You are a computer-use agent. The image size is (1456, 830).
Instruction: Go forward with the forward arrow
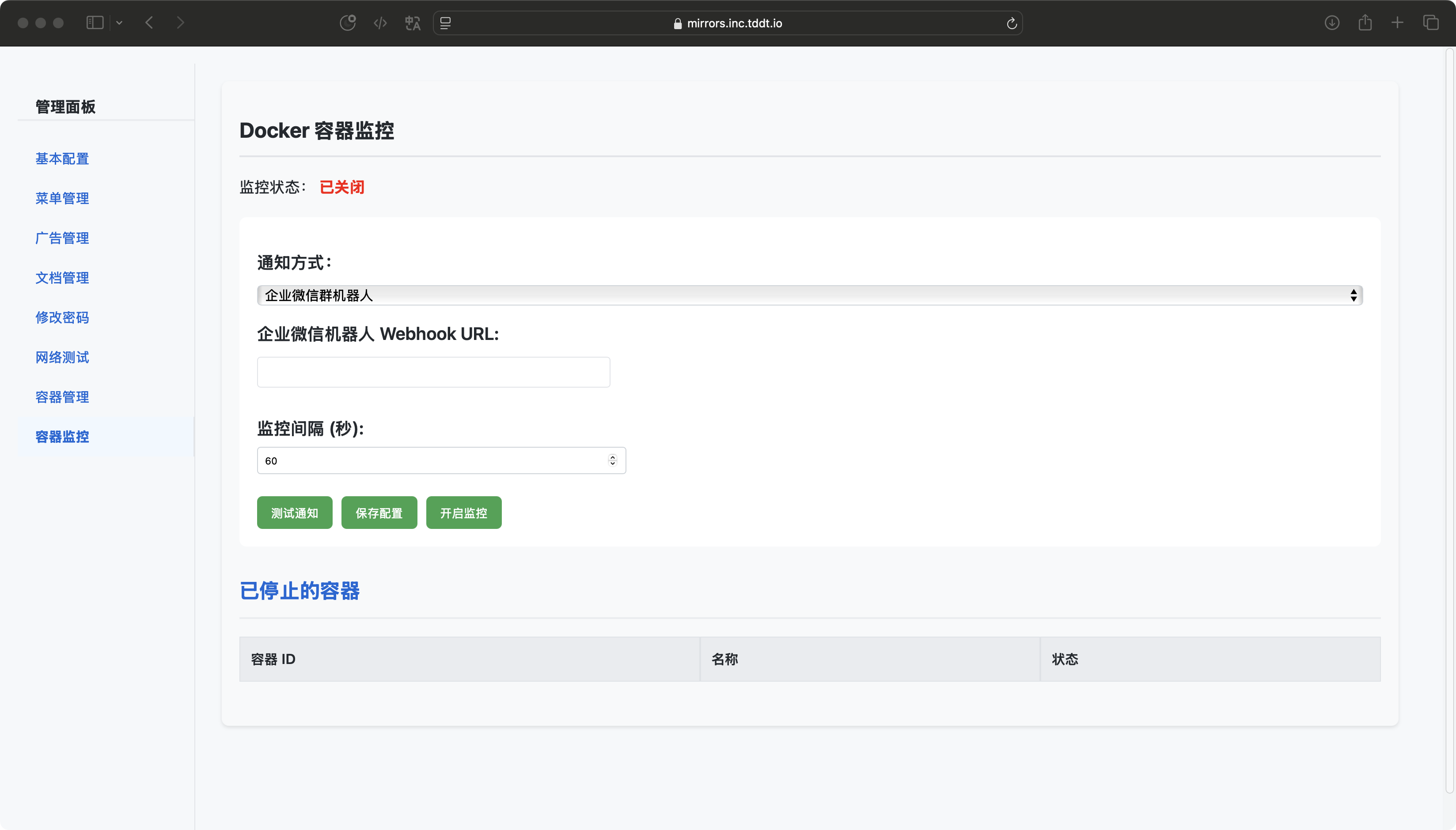tap(181, 23)
